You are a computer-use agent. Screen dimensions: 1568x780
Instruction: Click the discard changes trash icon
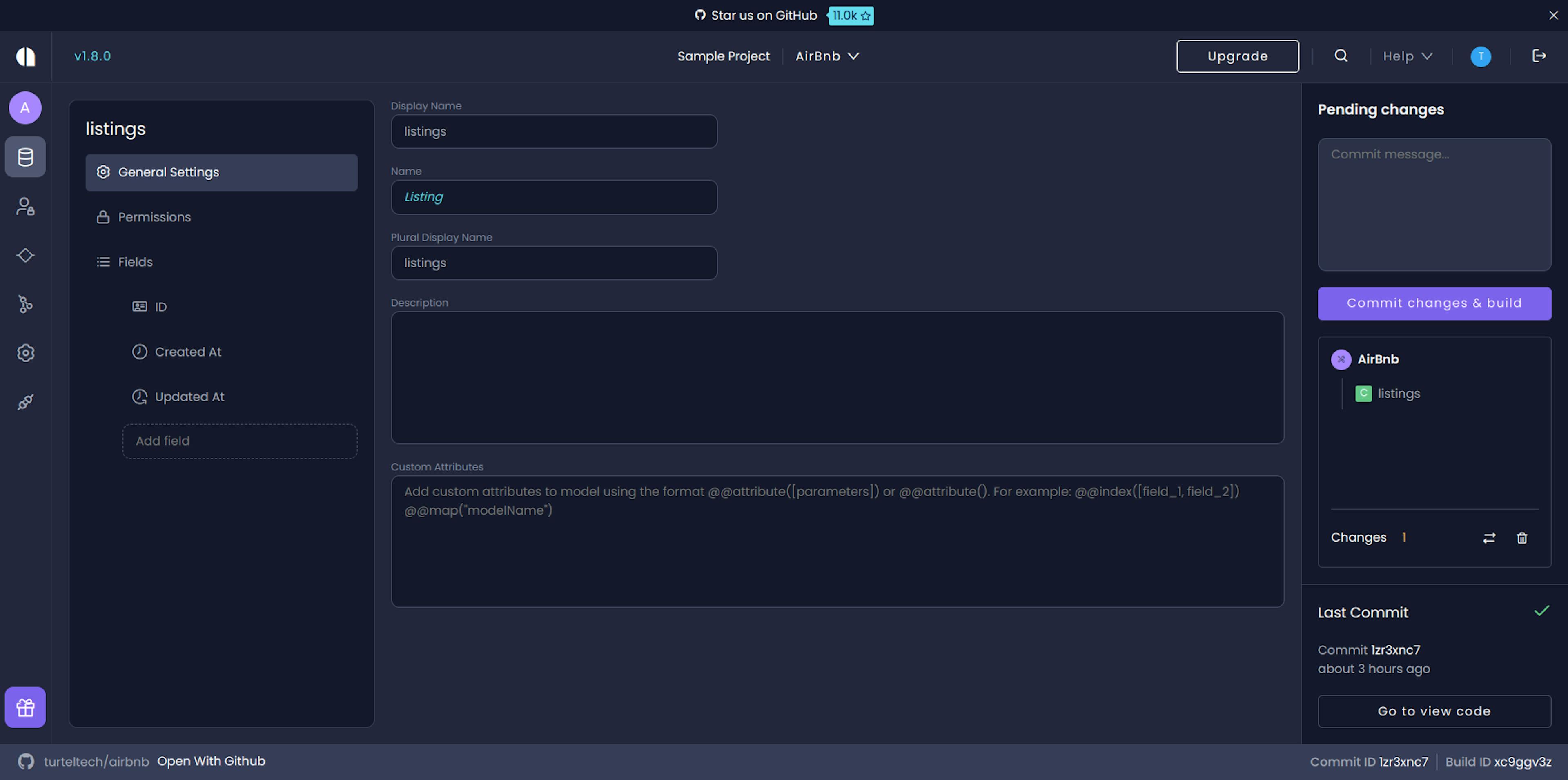(1522, 538)
